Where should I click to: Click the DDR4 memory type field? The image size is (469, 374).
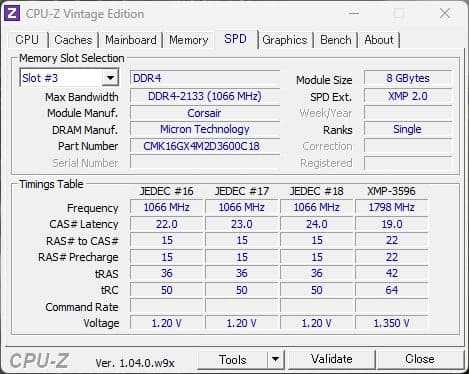click(x=205, y=78)
